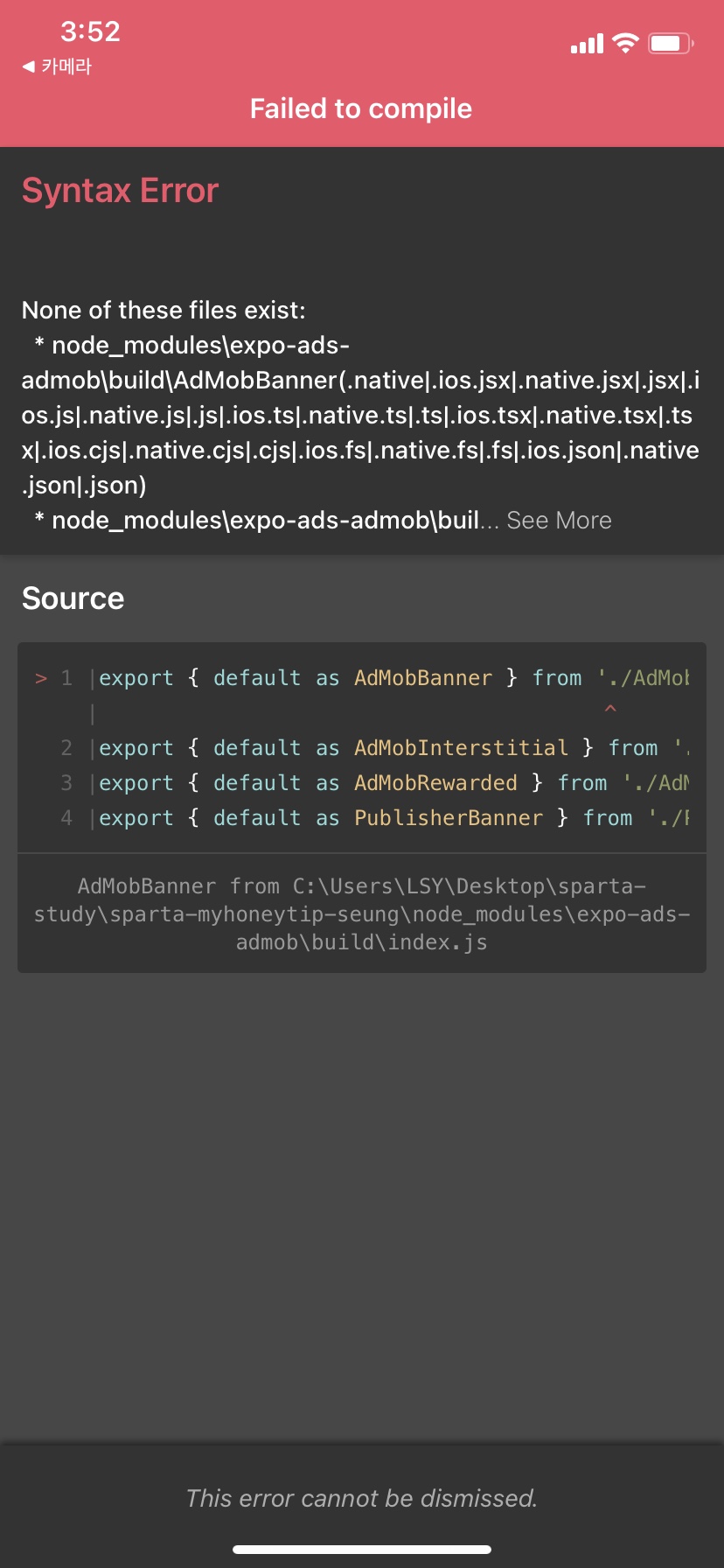This screenshot has width=724, height=1568.
Task: Tap code line 1 exporting AdMobBanner
Action: (362, 678)
